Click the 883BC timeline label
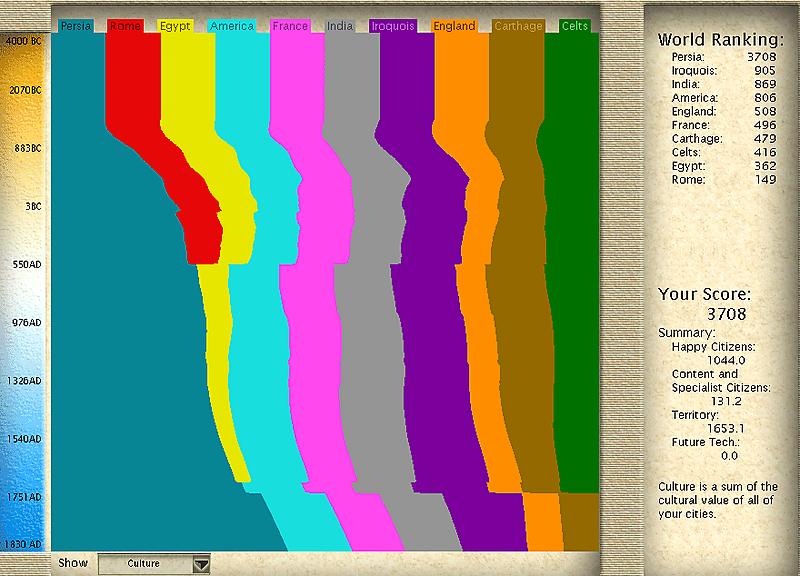The width and height of the screenshot is (800, 576). [x=28, y=148]
